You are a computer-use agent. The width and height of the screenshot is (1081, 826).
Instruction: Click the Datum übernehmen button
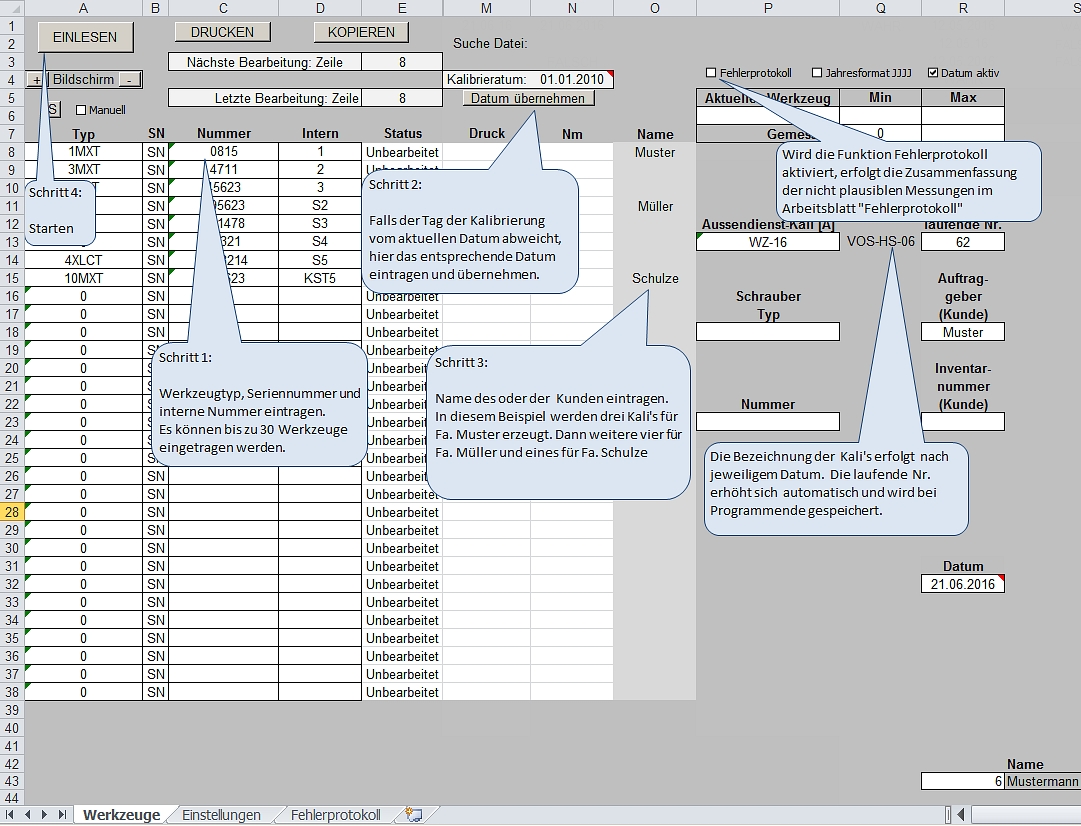click(x=529, y=99)
